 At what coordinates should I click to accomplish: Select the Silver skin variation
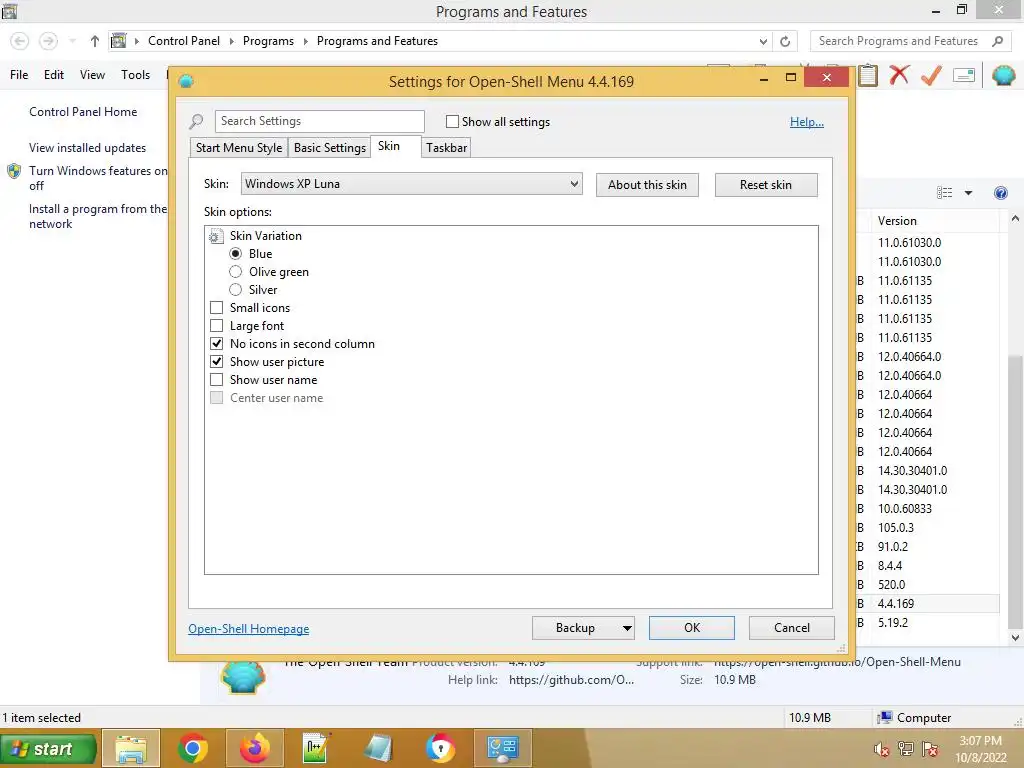[236, 290]
